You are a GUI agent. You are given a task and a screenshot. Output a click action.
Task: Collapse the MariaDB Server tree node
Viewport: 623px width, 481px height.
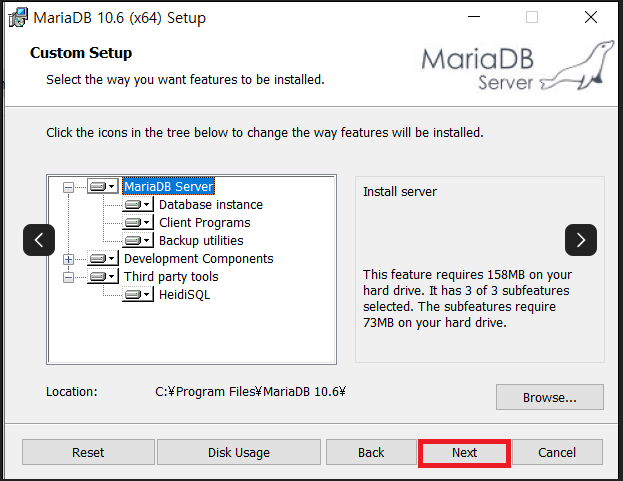68,187
